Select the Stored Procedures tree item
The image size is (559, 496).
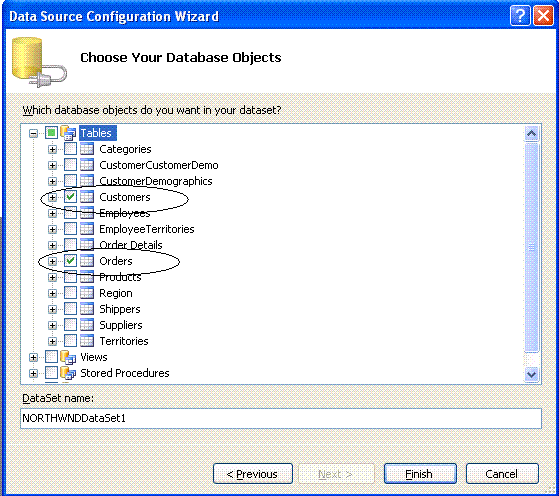point(125,373)
